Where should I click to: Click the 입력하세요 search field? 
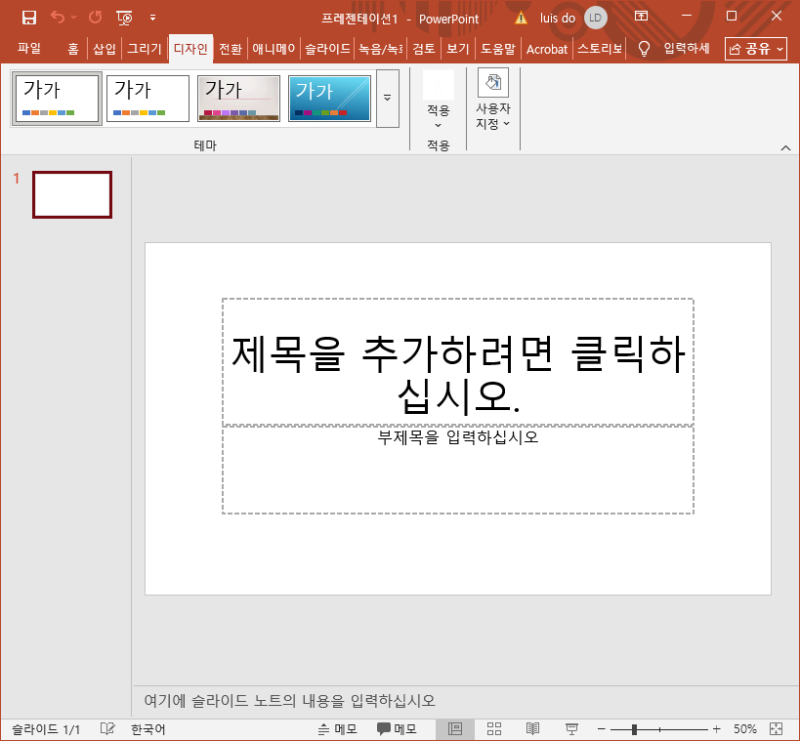(x=686, y=48)
